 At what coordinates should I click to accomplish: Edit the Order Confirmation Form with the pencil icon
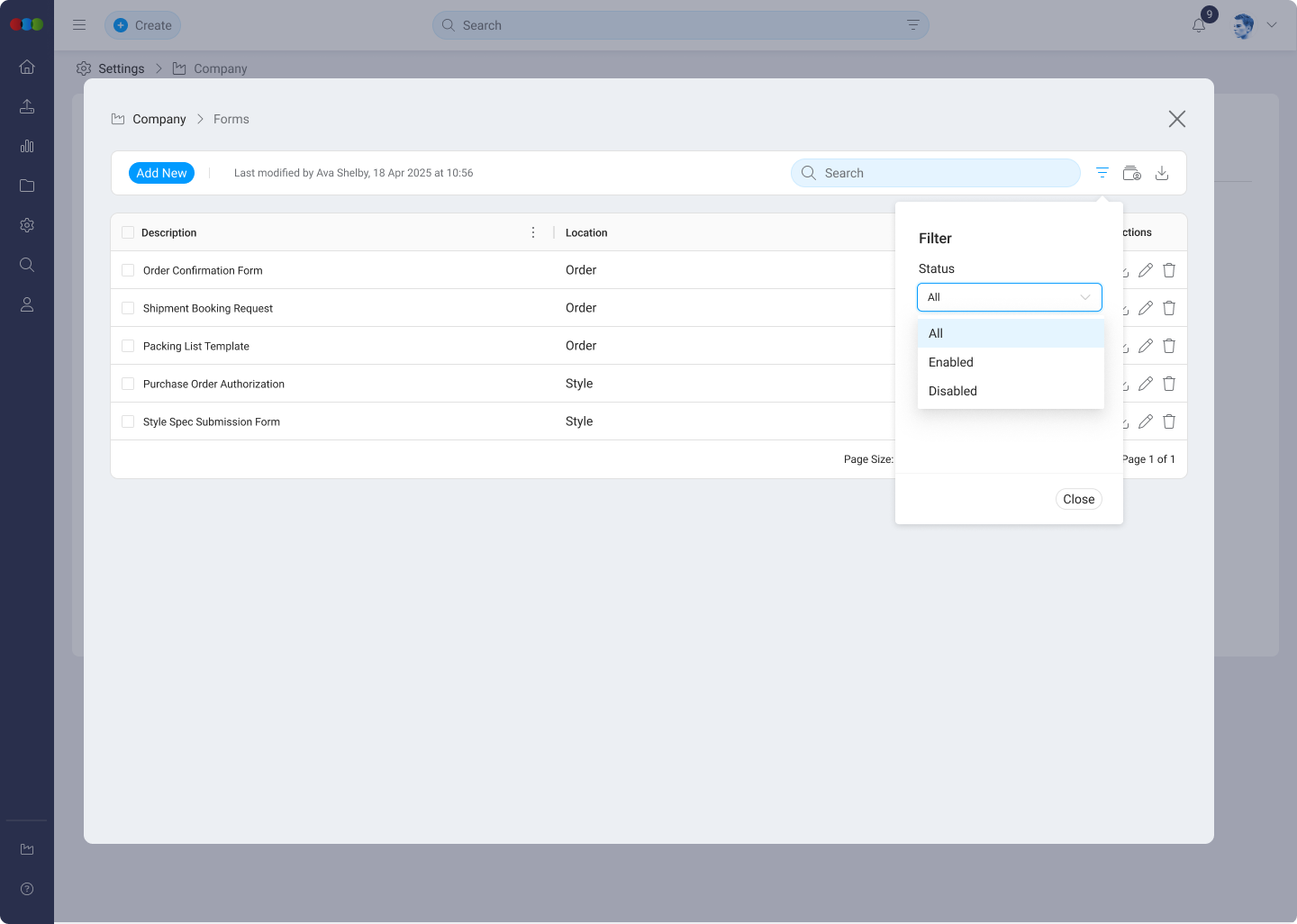(1145, 270)
